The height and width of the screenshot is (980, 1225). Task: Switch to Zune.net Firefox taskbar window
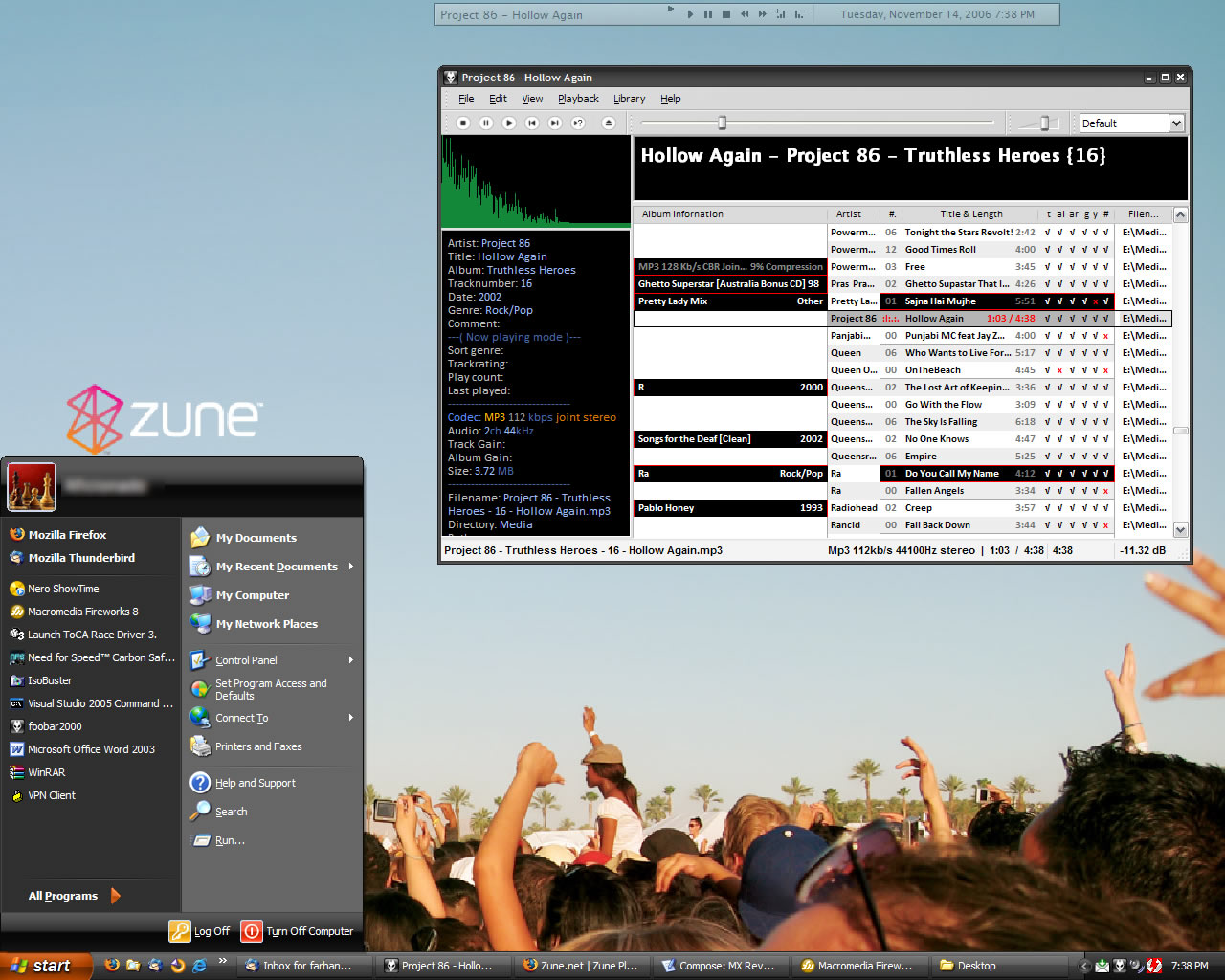582,966
